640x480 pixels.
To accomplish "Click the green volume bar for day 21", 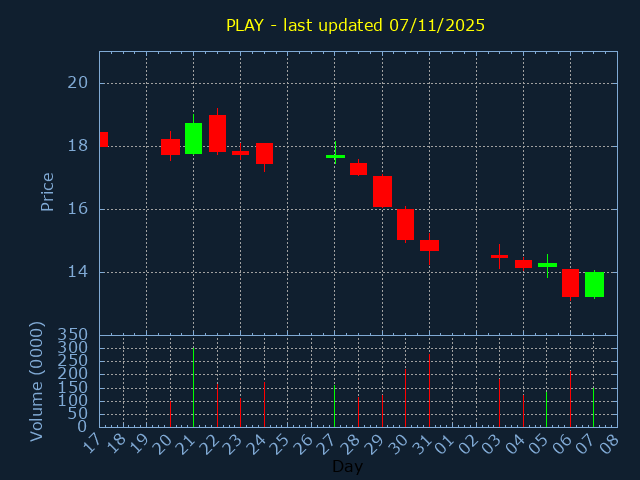I will tap(193, 387).
